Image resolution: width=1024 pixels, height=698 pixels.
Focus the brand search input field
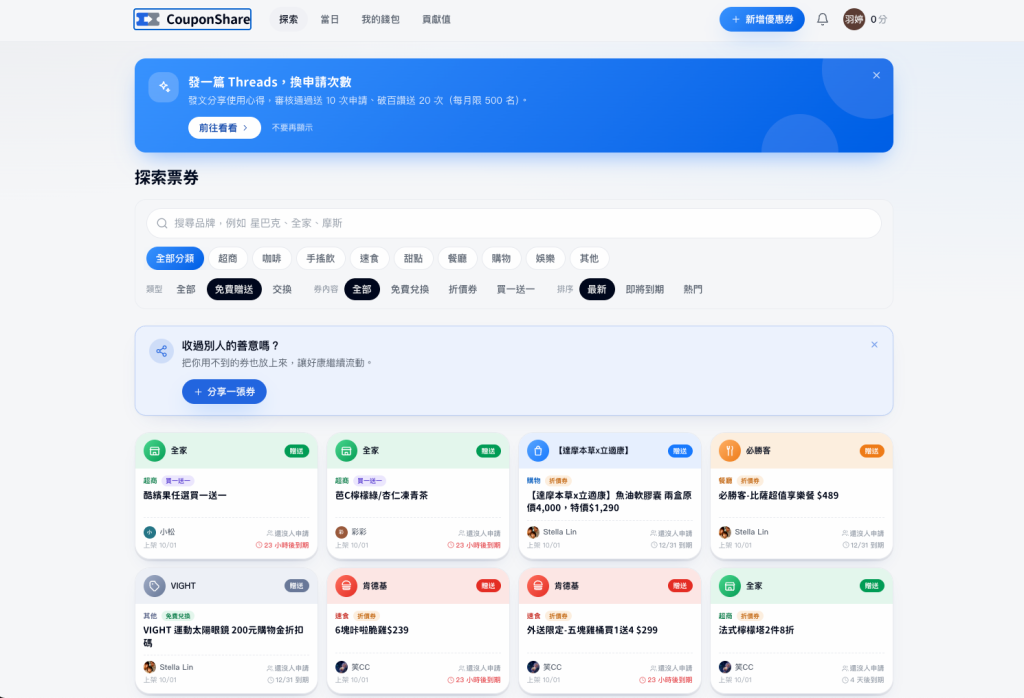point(514,223)
